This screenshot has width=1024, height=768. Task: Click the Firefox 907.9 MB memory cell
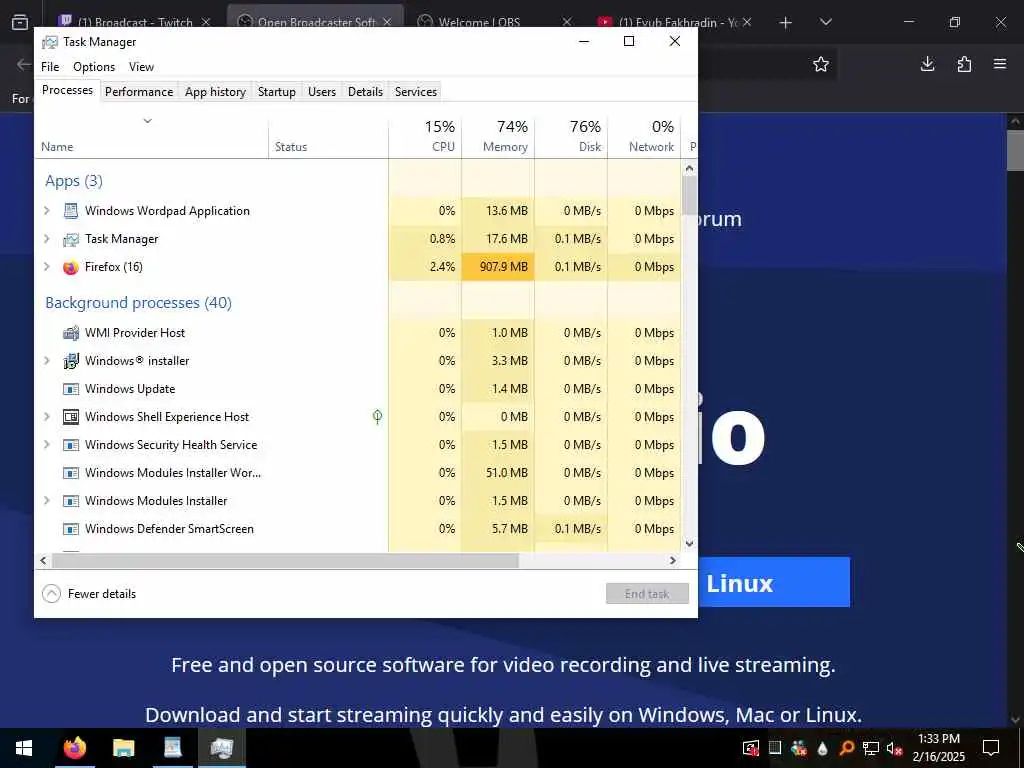coord(498,267)
